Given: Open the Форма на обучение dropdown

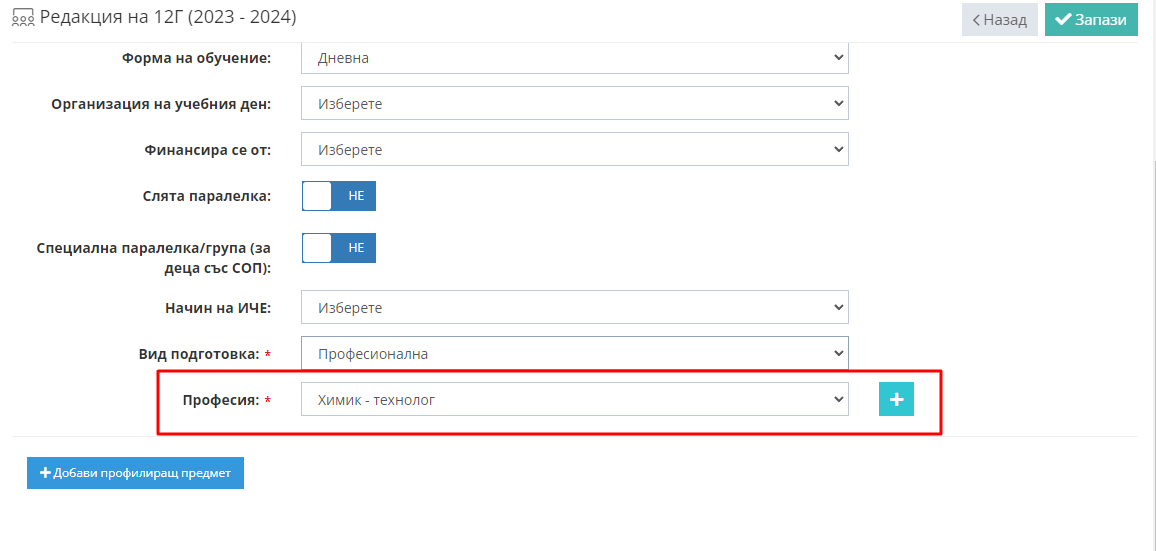Looking at the screenshot, I should pyautogui.click(x=574, y=58).
